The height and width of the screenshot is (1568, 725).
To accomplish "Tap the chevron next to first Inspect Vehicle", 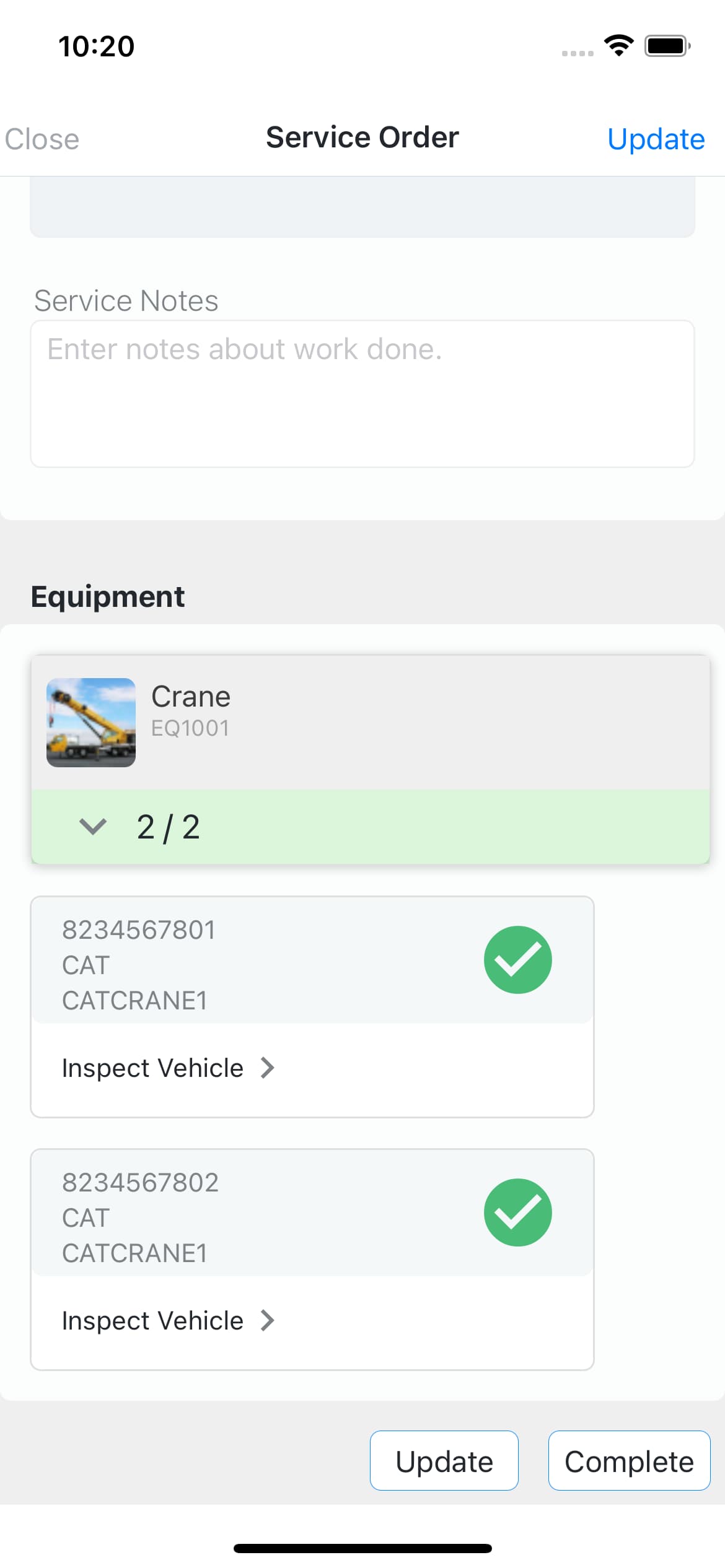I will [x=268, y=1067].
